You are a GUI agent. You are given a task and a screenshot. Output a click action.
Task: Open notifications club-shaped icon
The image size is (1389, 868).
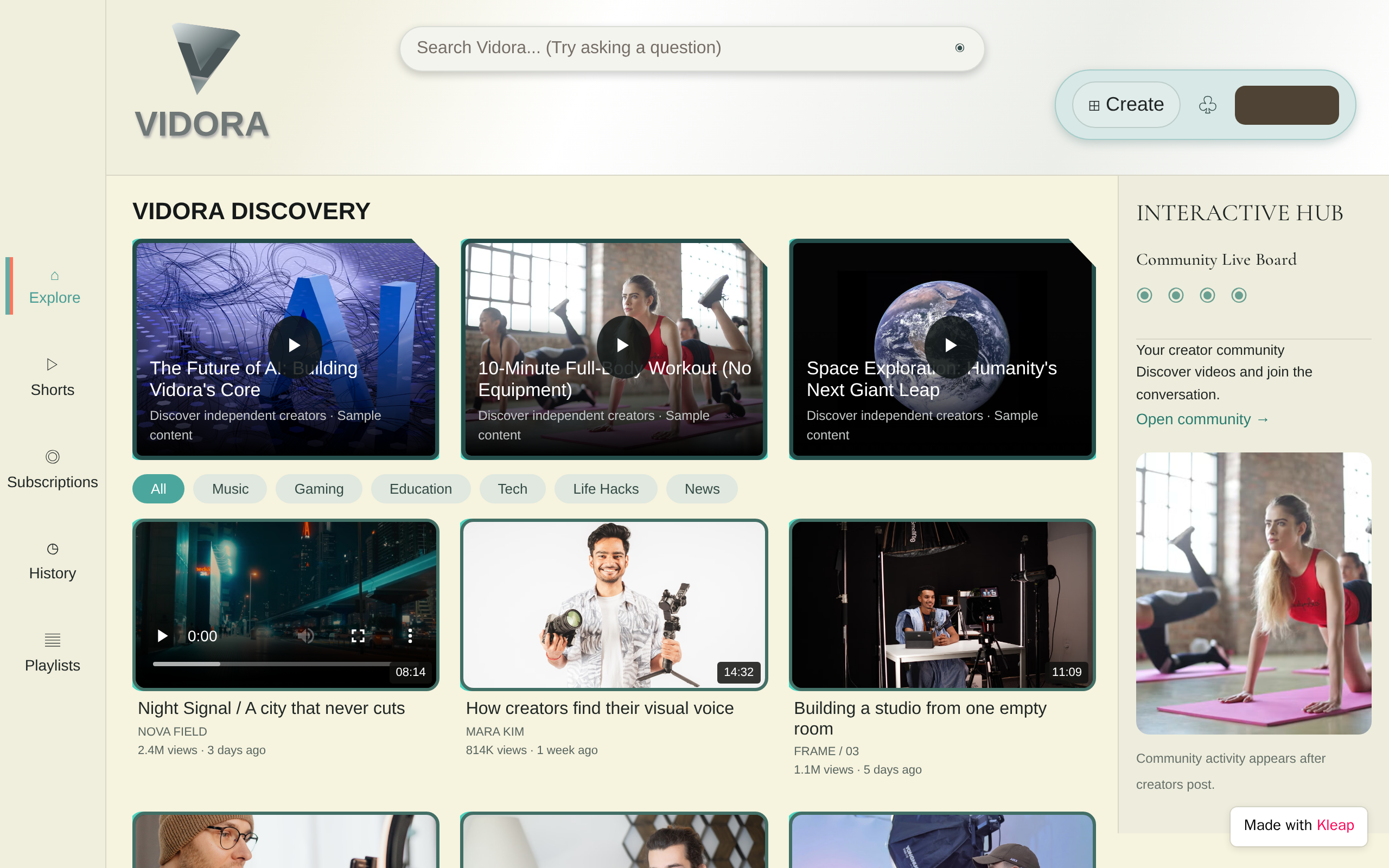click(x=1207, y=105)
